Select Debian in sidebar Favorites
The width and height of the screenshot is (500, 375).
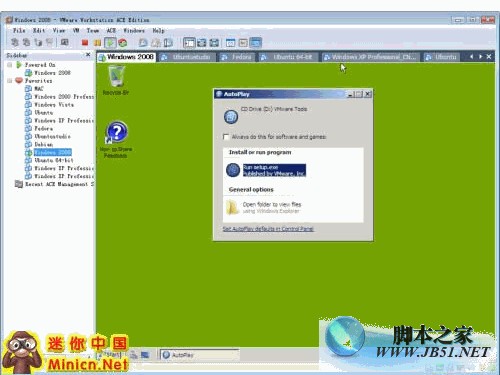click(43, 145)
